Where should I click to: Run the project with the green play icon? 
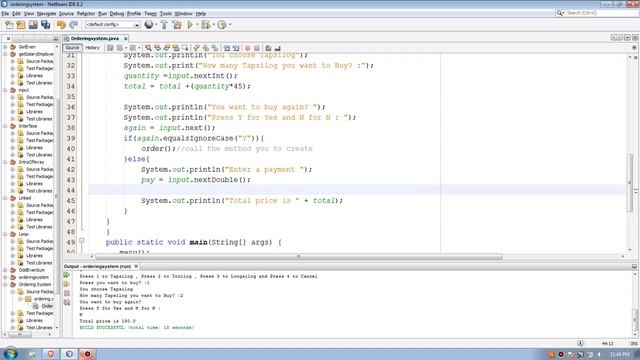point(190,25)
